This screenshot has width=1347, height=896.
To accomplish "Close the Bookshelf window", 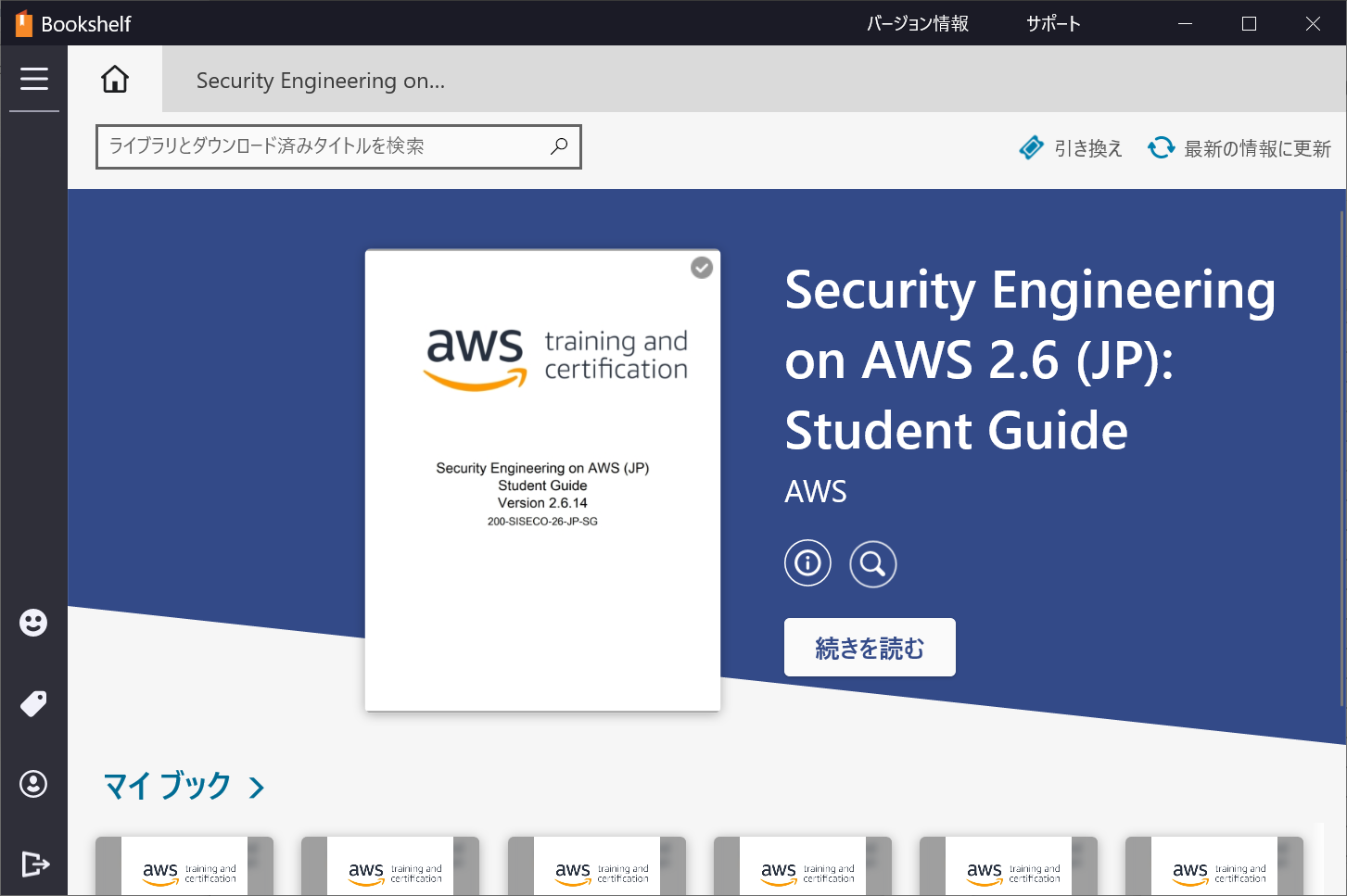I will pos(1313,23).
